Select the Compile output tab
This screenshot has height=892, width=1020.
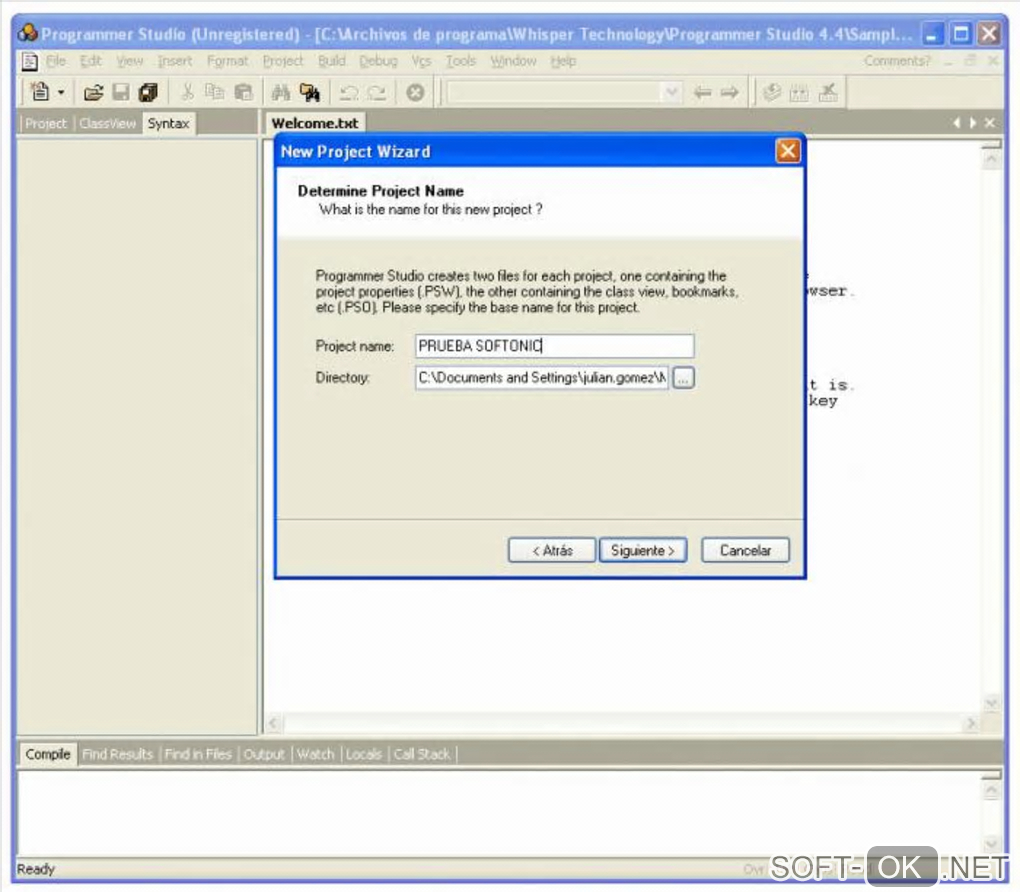pos(47,754)
